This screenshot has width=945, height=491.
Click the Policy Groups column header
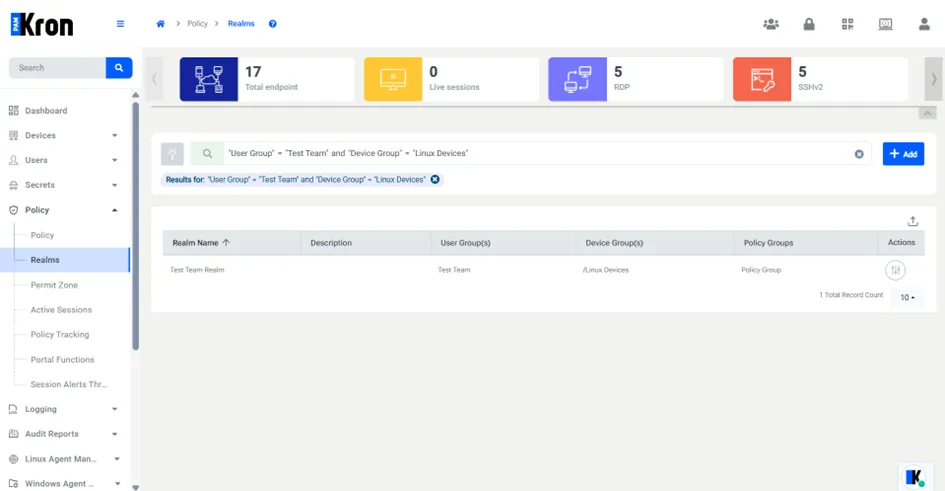[x=768, y=243]
